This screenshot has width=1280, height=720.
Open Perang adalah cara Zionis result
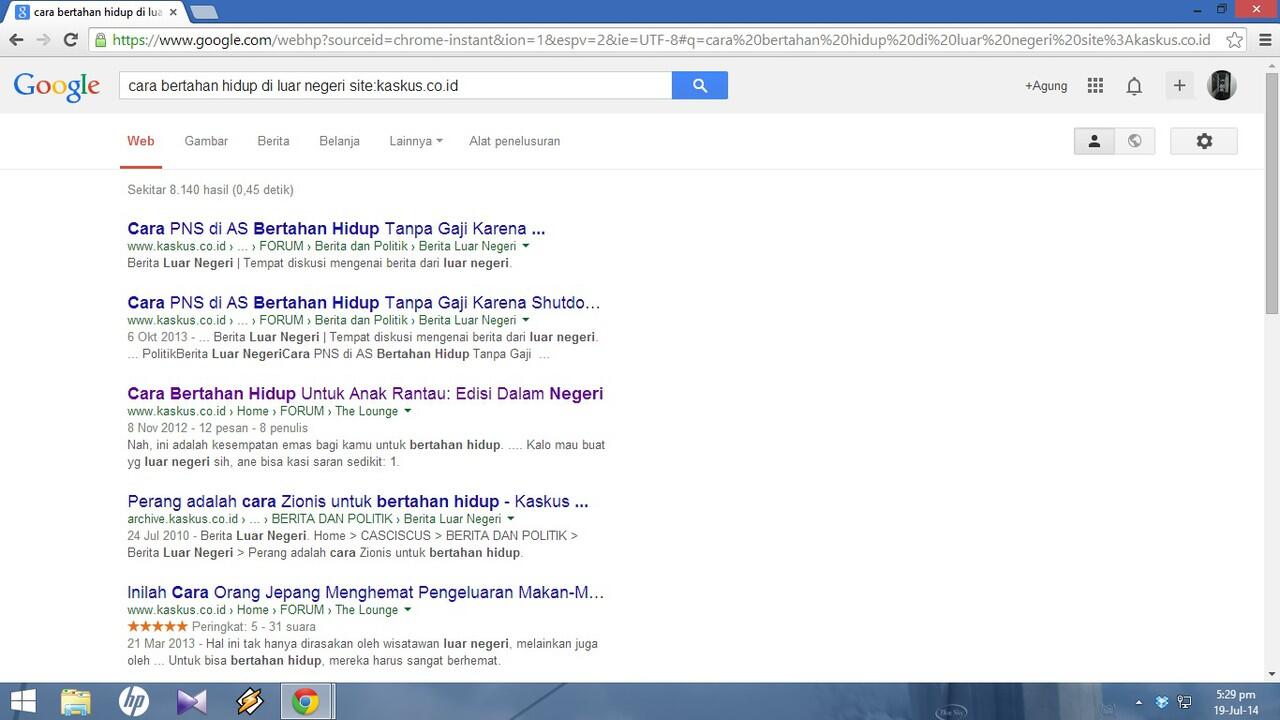click(x=358, y=501)
